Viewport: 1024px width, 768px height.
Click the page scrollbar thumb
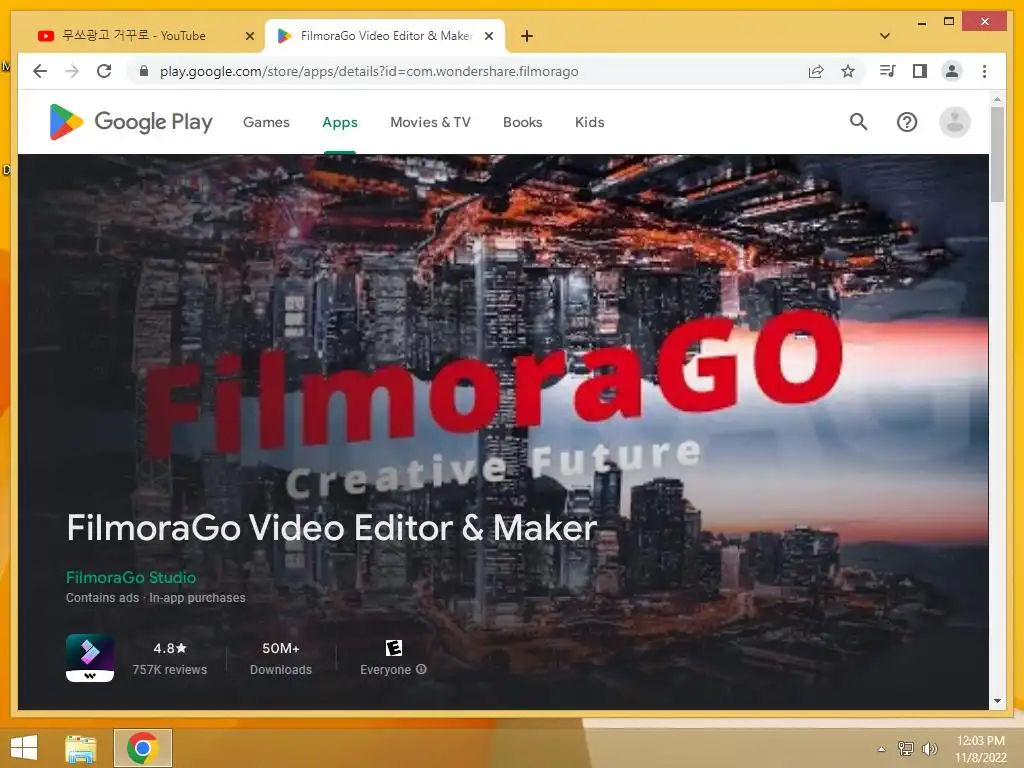pos(997,155)
